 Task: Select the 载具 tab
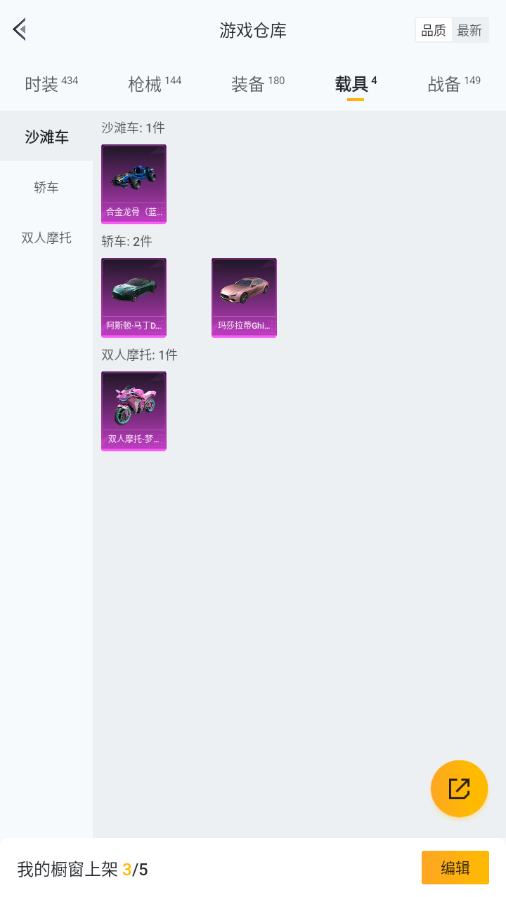[356, 84]
